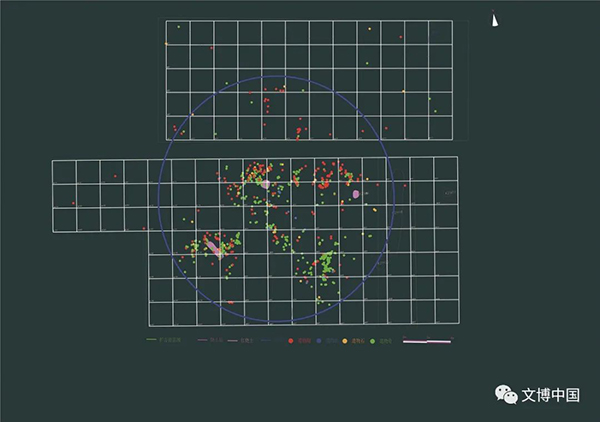Select the pink oval feature on the right side

[x=355, y=193]
